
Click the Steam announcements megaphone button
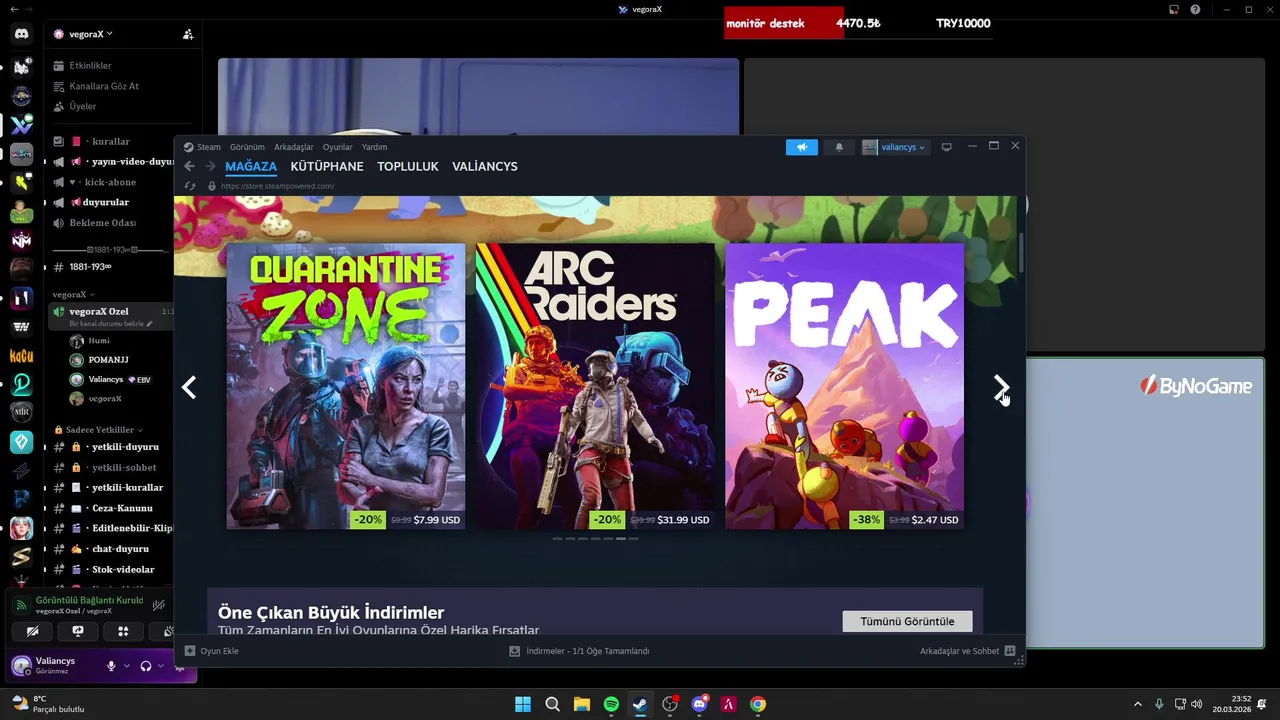tap(801, 147)
